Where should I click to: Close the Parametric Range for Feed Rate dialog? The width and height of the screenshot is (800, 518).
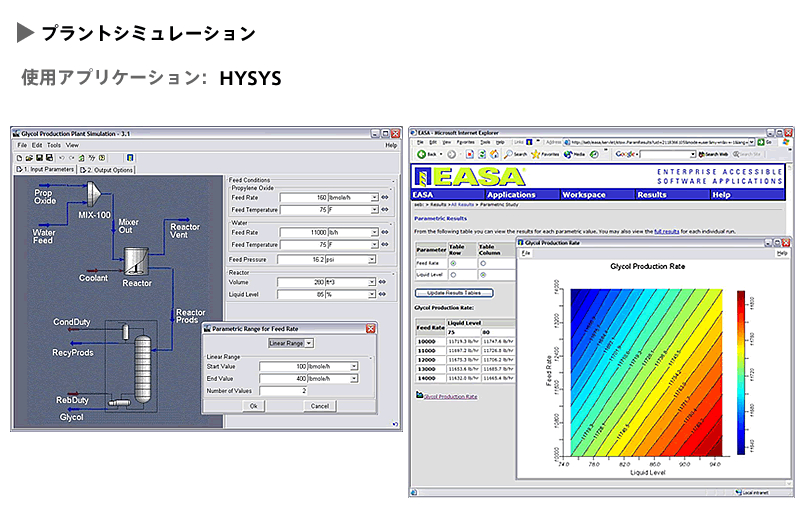371,329
